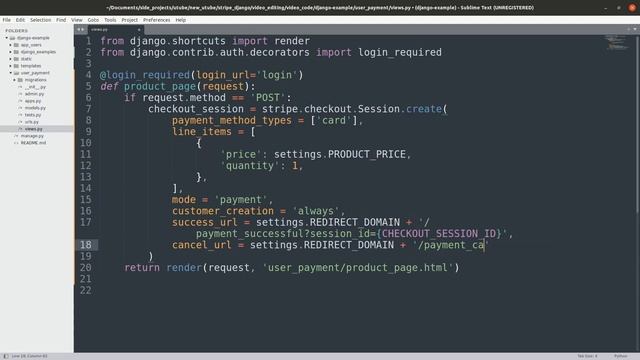Image resolution: width=640 pixels, height=360 pixels.
Task: Place cursor on 'login_required' import text
Action: click(x=400, y=52)
